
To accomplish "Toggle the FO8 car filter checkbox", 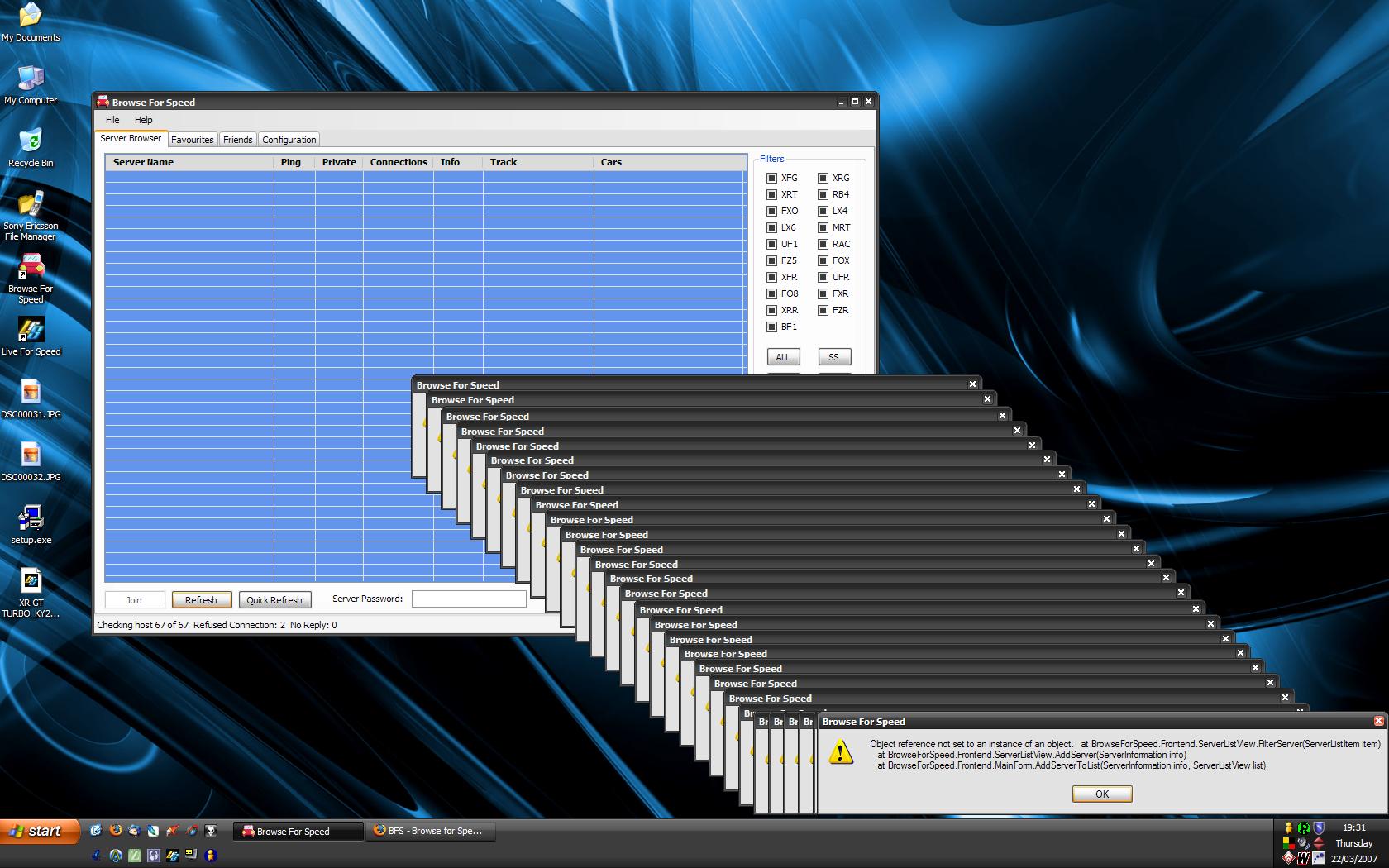I will click(x=771, y=293).
